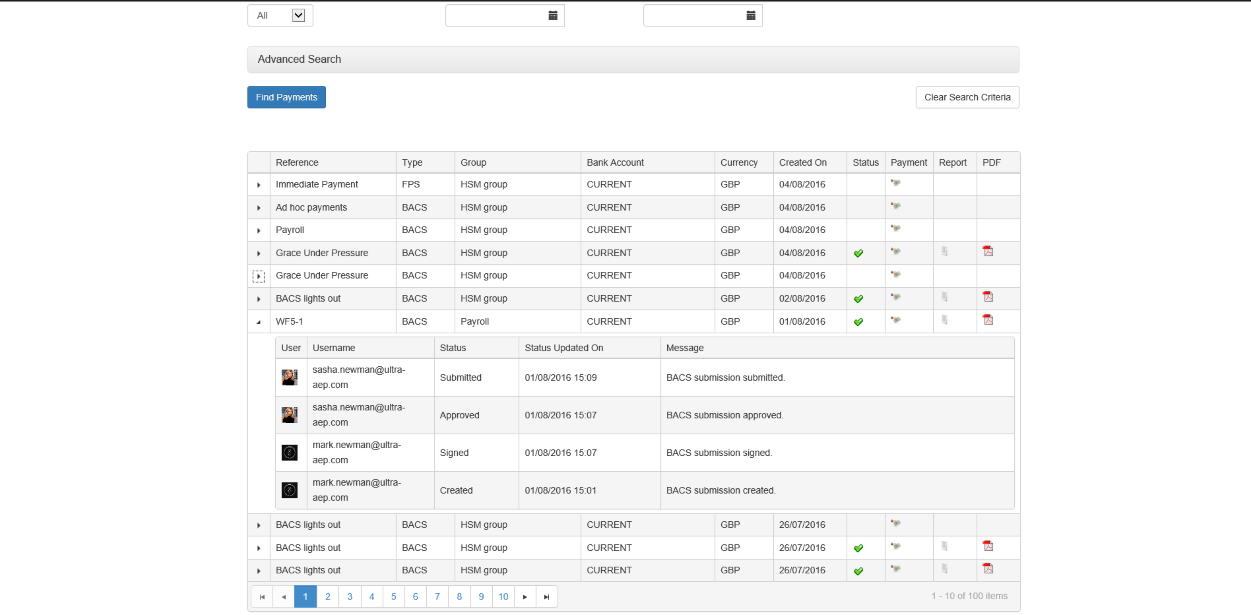Screen dimensions: 1251x615
Task: Open the calendar picker in the rightmost date field
Action: 750,16
